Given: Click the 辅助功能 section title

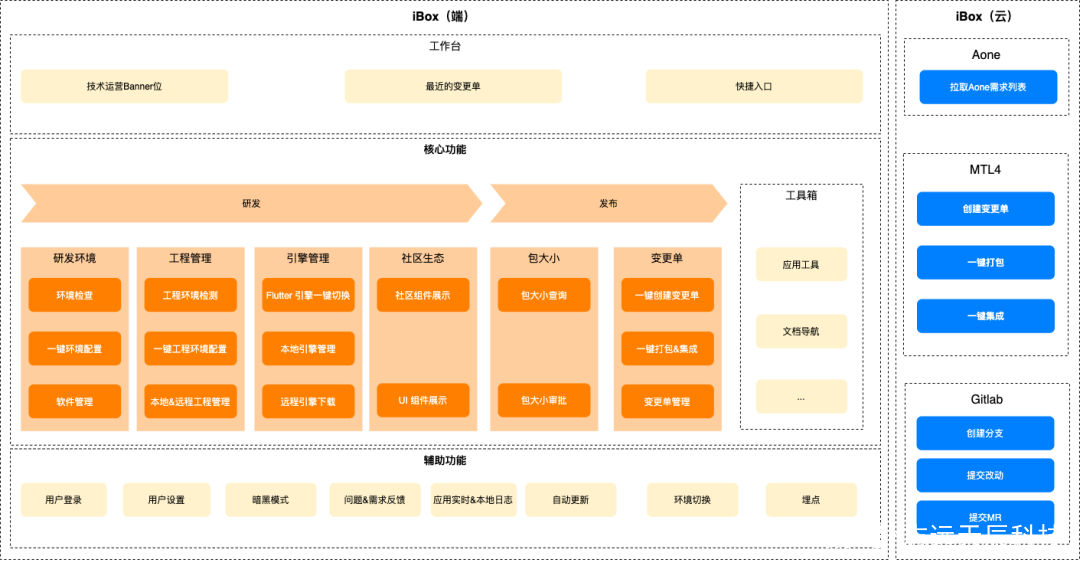Looking at the screenshot, I should click(x=445, y=461).
